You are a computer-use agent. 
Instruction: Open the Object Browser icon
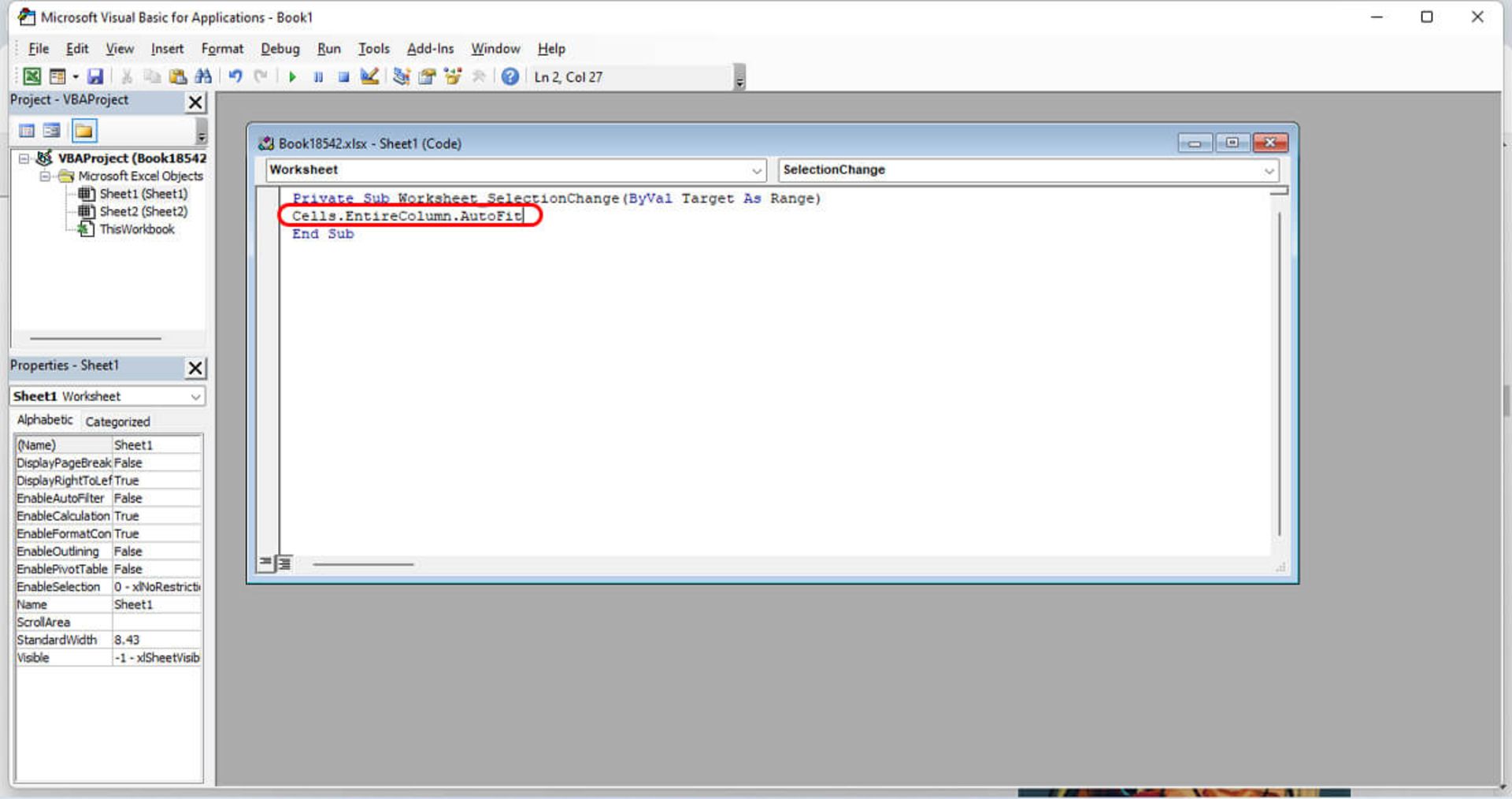pyautogui.click(x=453, y=76)
